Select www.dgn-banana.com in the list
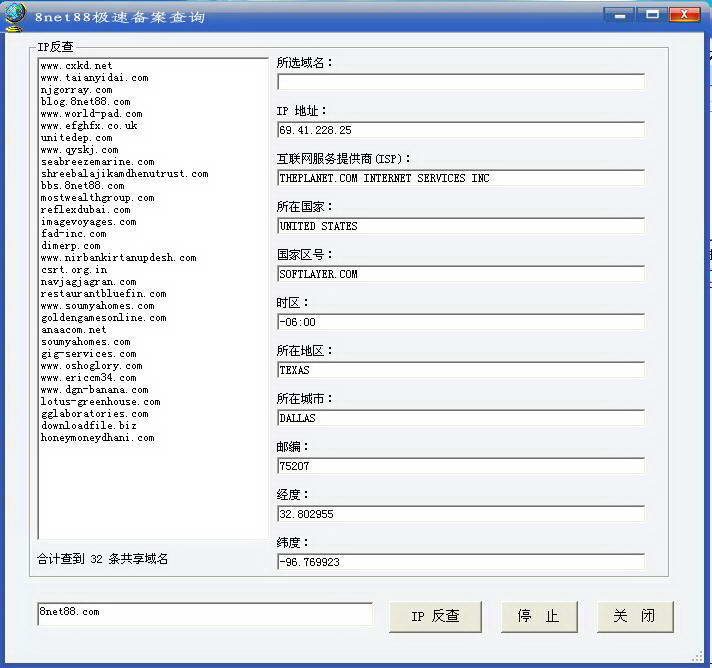 click(94, 390)
